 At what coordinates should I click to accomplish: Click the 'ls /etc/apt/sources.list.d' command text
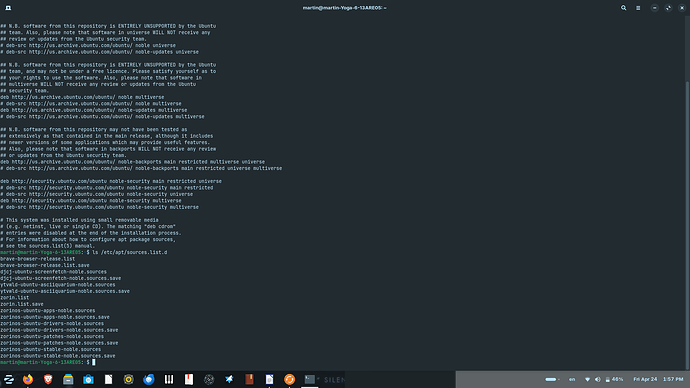[x=130, y=253]
